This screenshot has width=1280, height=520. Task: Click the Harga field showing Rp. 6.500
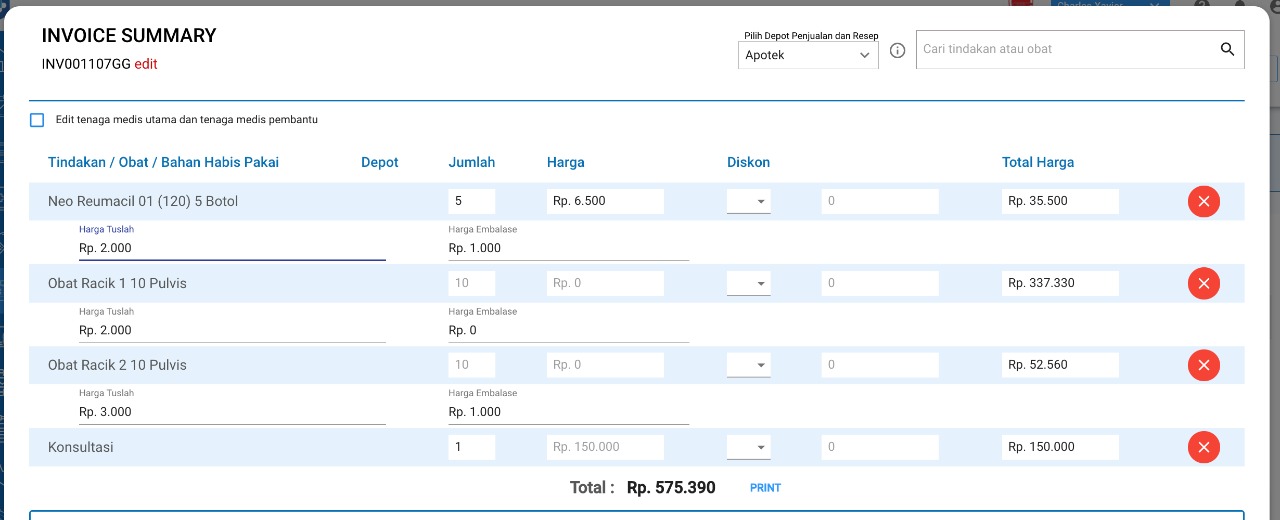pyautogui.click(x=605, y=201)
